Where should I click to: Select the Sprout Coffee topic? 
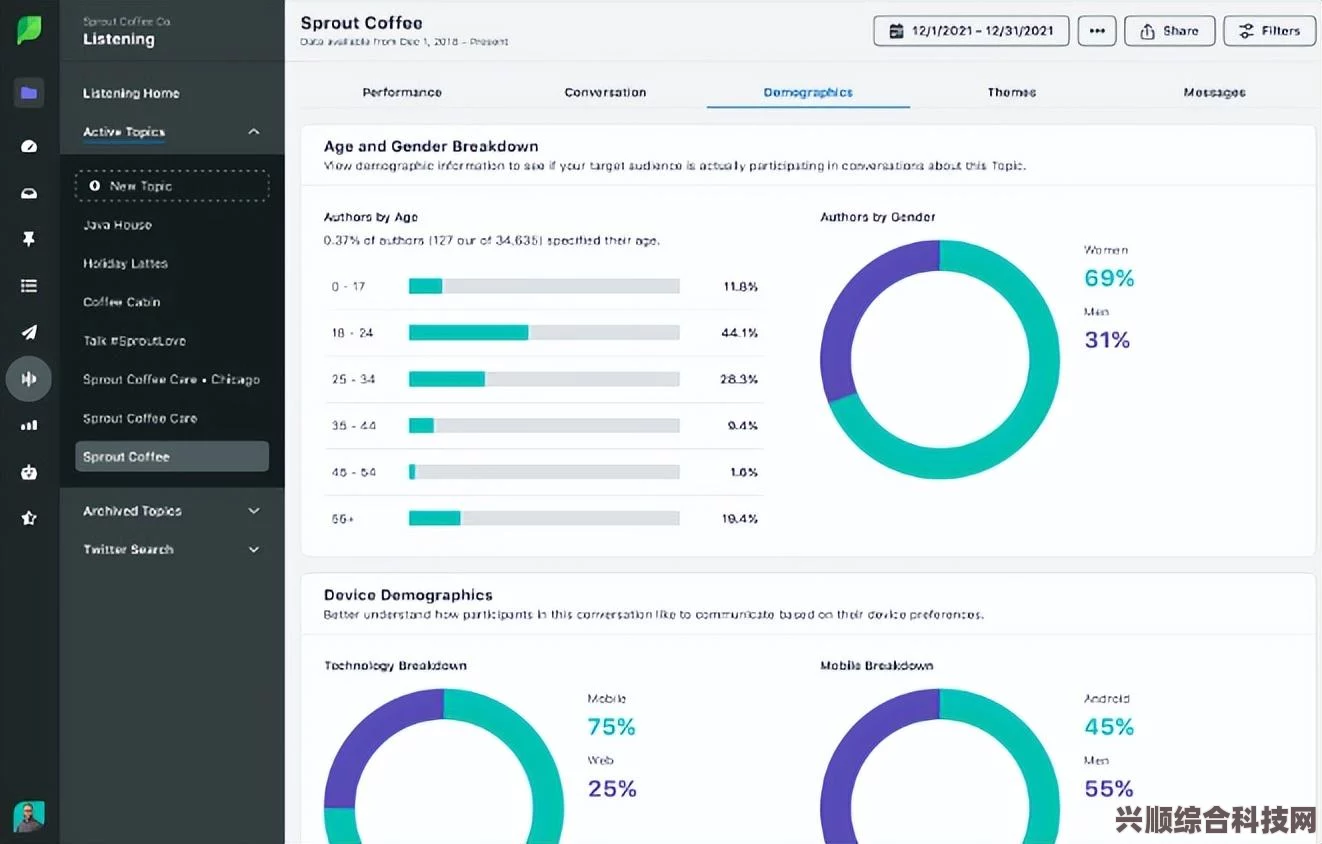pyautogui.click(x=172, y=457)
